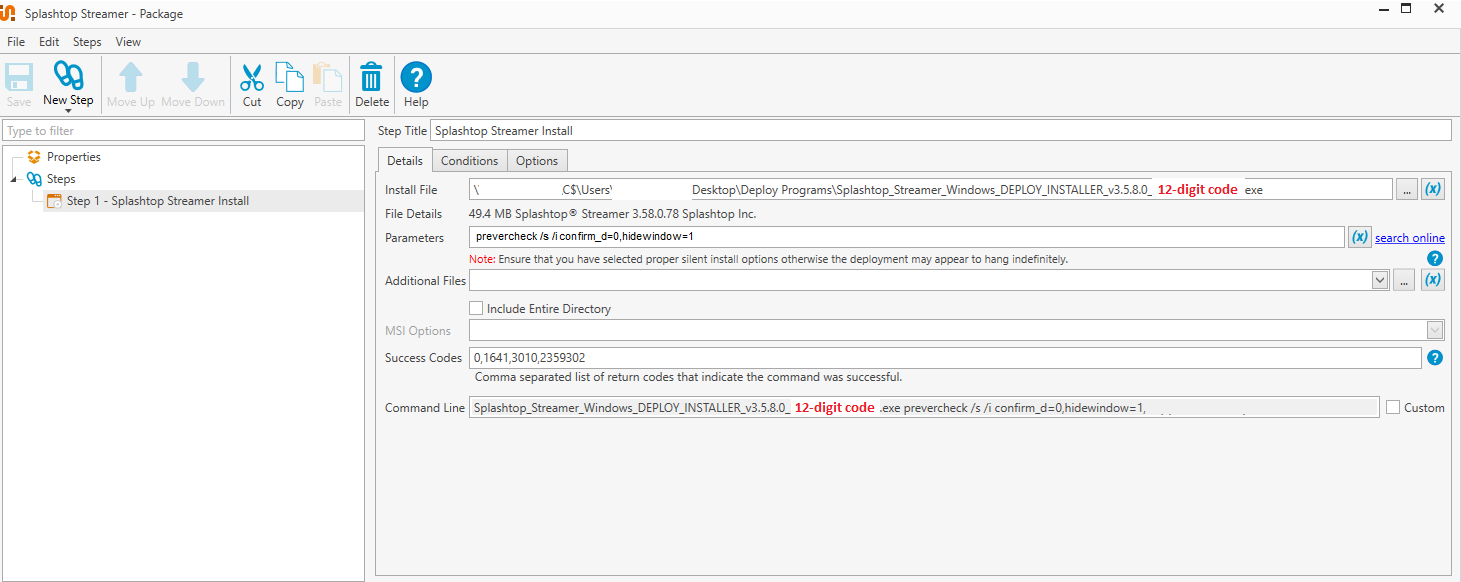The image size is (1461, 582).
Task: Collapse the Steps tree node
Action: coord(14,180)
